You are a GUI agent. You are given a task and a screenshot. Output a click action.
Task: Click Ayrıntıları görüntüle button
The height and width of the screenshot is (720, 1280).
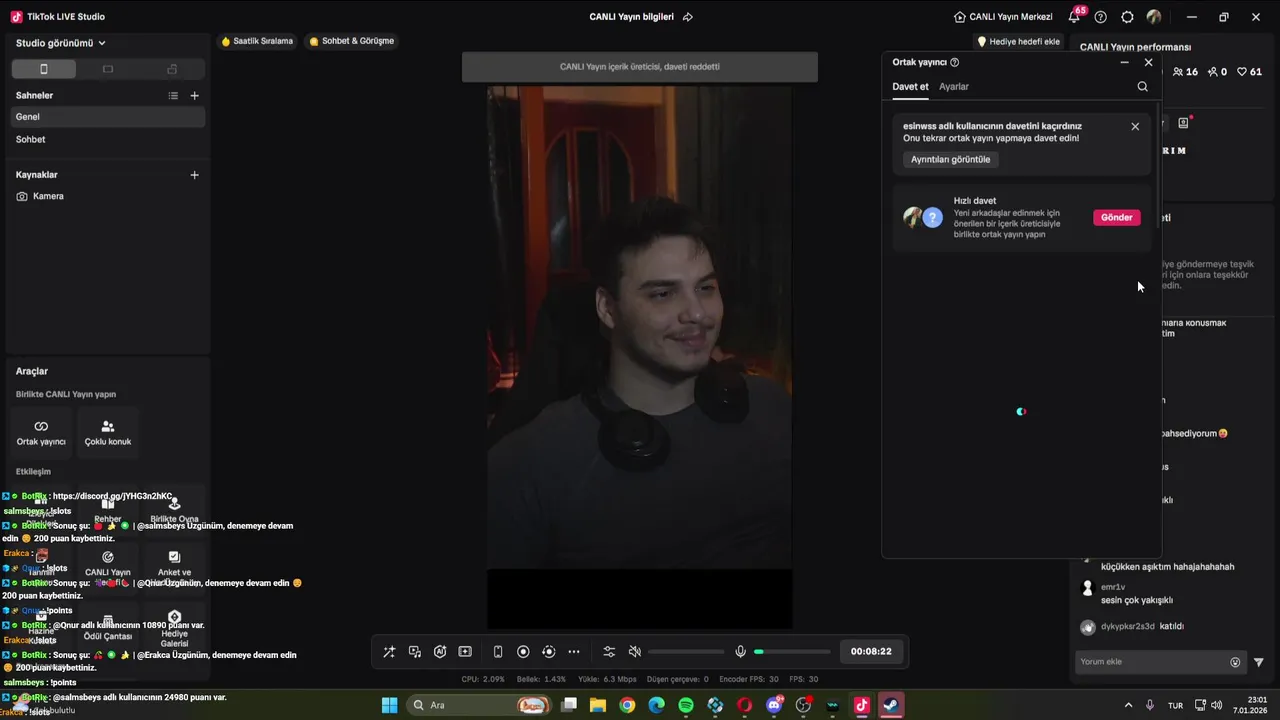coord(950,160)
